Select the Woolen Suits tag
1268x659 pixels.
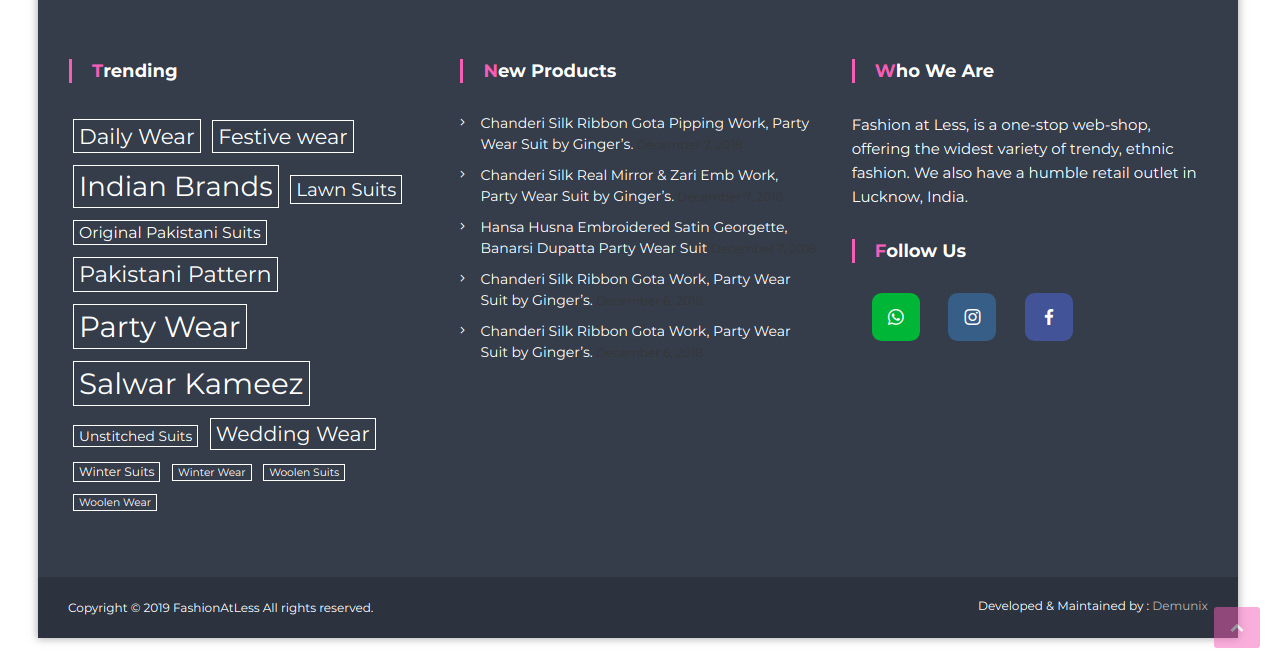(x=304, y=473)
